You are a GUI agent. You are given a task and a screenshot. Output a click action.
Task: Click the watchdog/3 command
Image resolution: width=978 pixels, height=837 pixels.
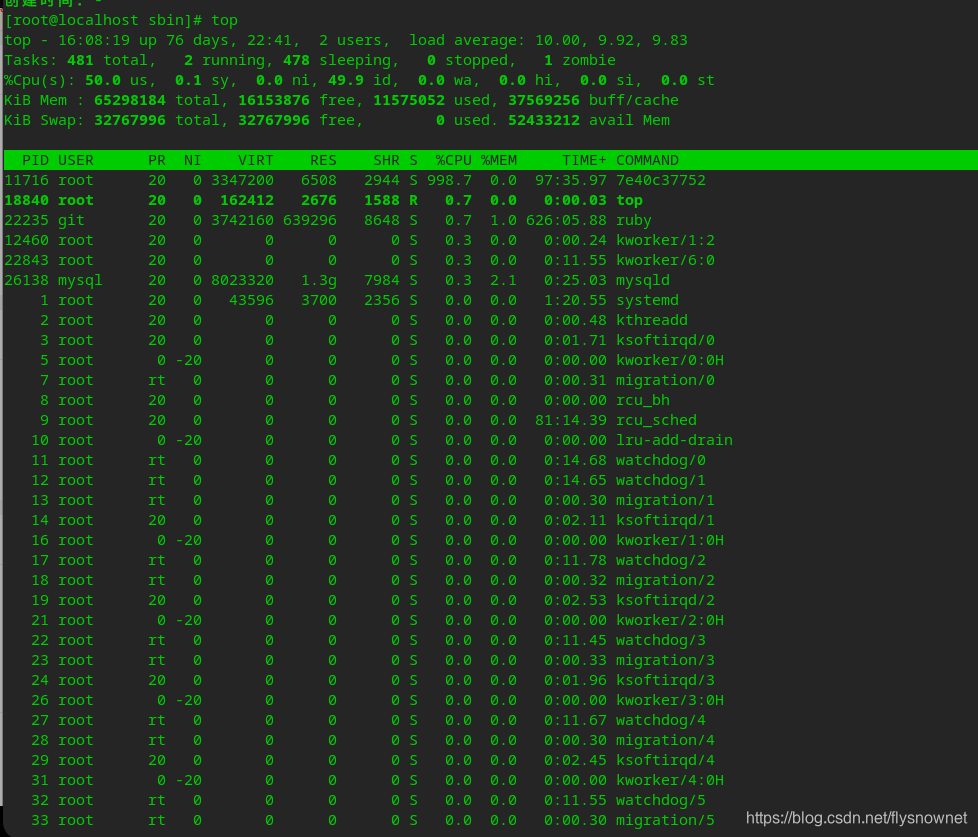tap(661, 640)
